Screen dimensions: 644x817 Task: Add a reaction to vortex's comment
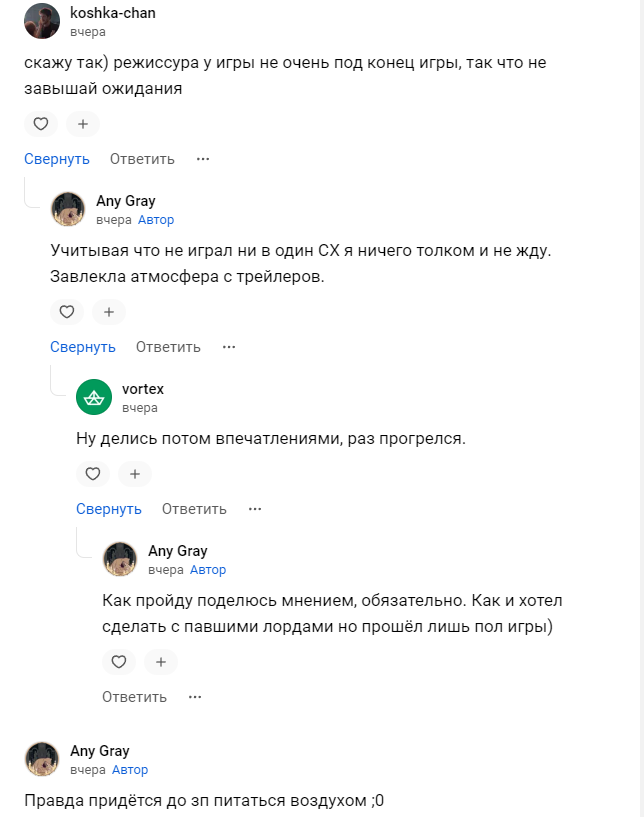pyautogui.click(x=135, y=474)
